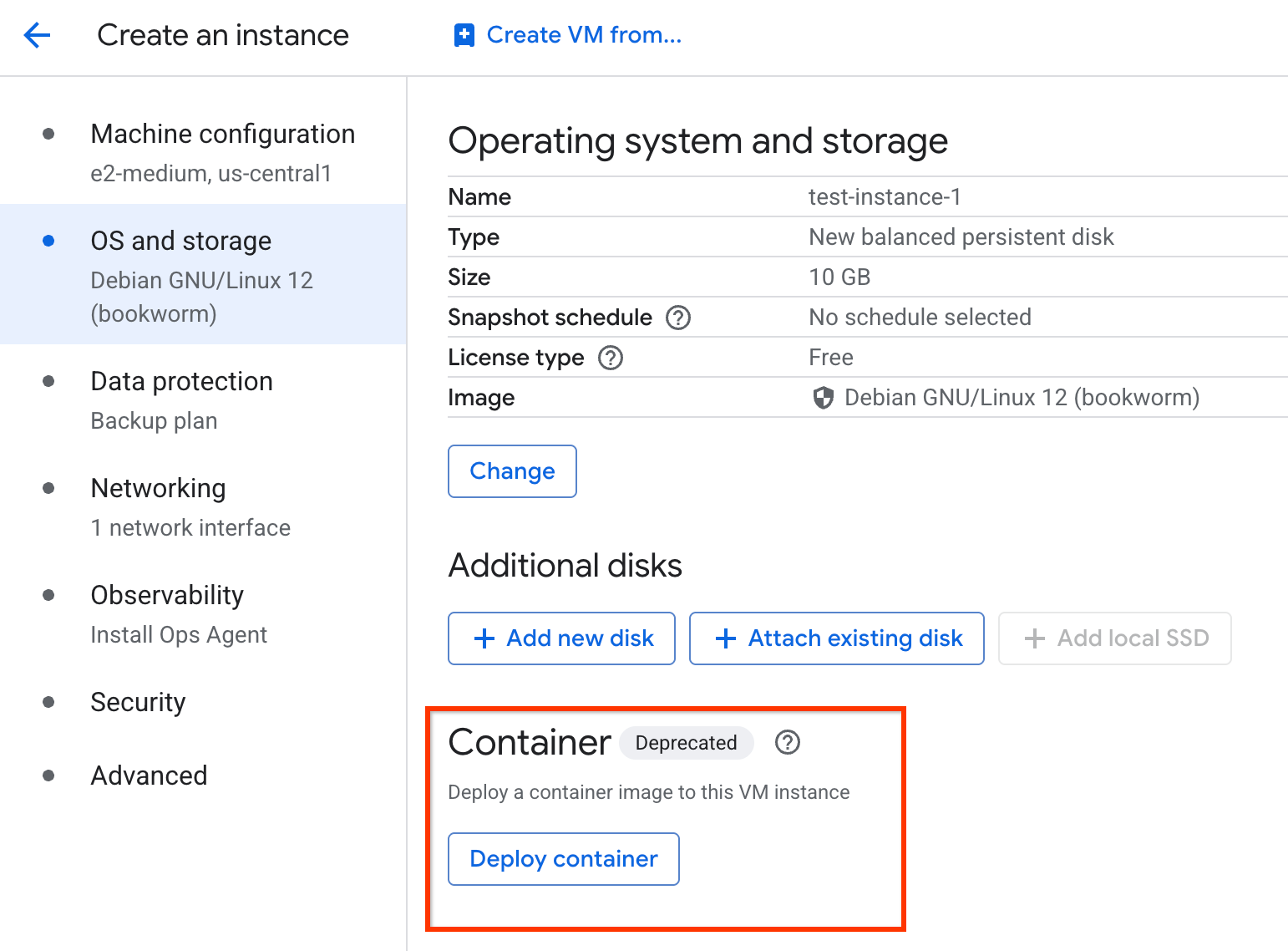The width and height of the screenshot is (1288, 951).
Task: Click the highlighted OS and storage step indicator
Action: coord(48,240)
